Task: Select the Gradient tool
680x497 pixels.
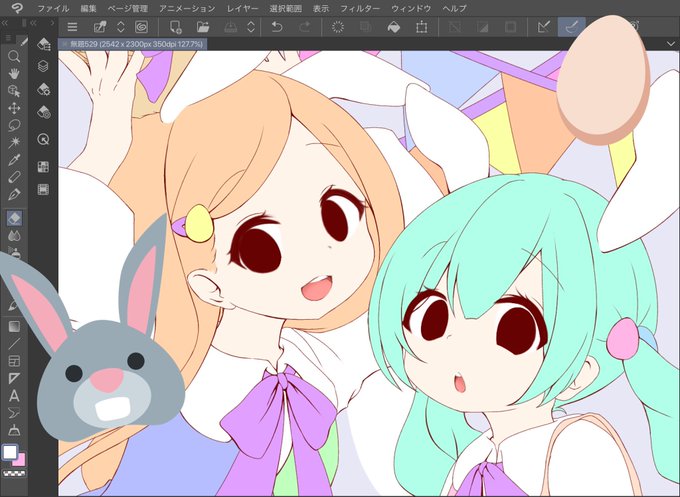Action: coord(14,326)
